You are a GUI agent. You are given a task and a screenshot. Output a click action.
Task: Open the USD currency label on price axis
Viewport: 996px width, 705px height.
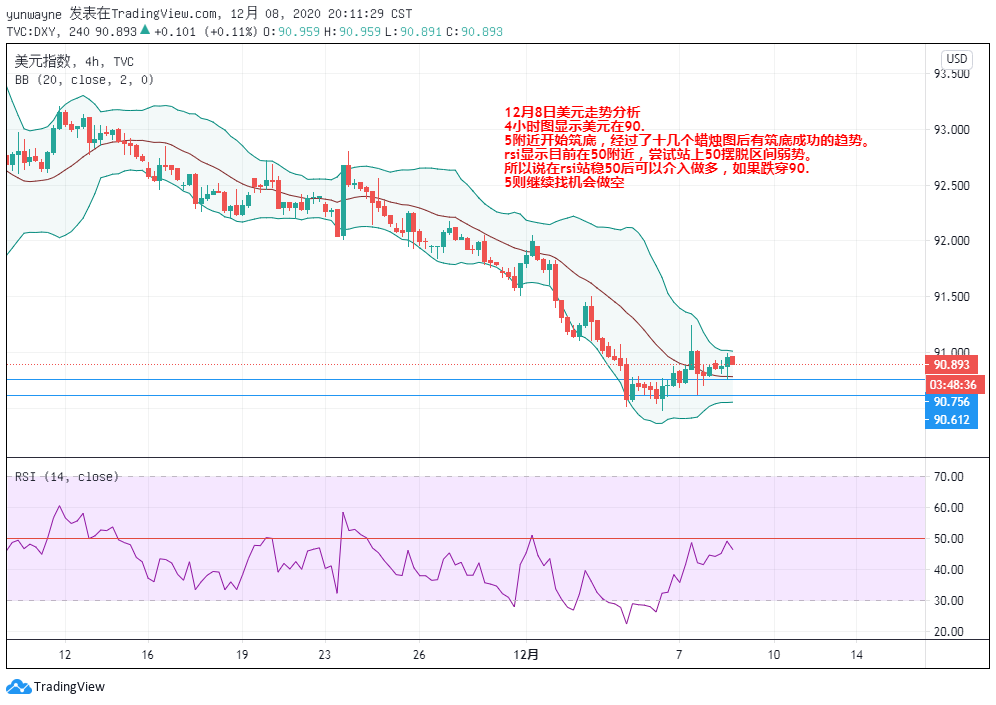956,59
